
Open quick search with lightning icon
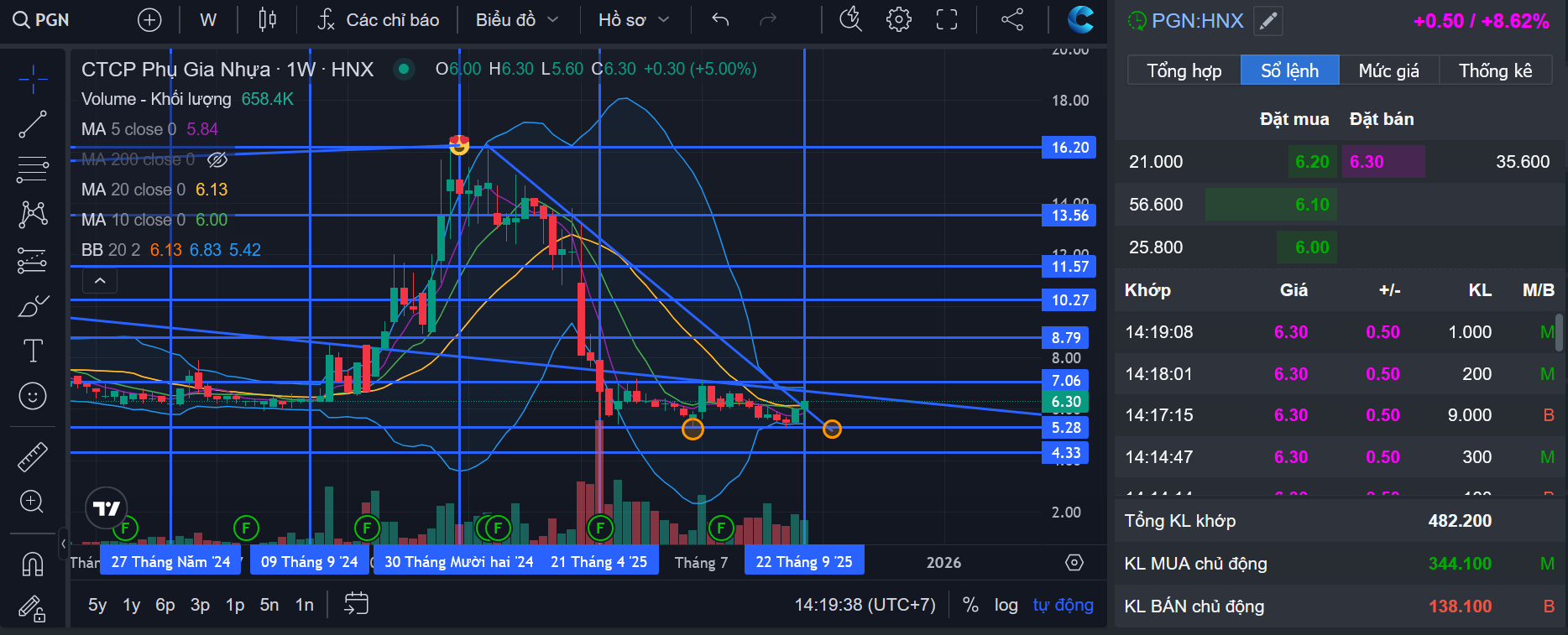coord(851,19)
